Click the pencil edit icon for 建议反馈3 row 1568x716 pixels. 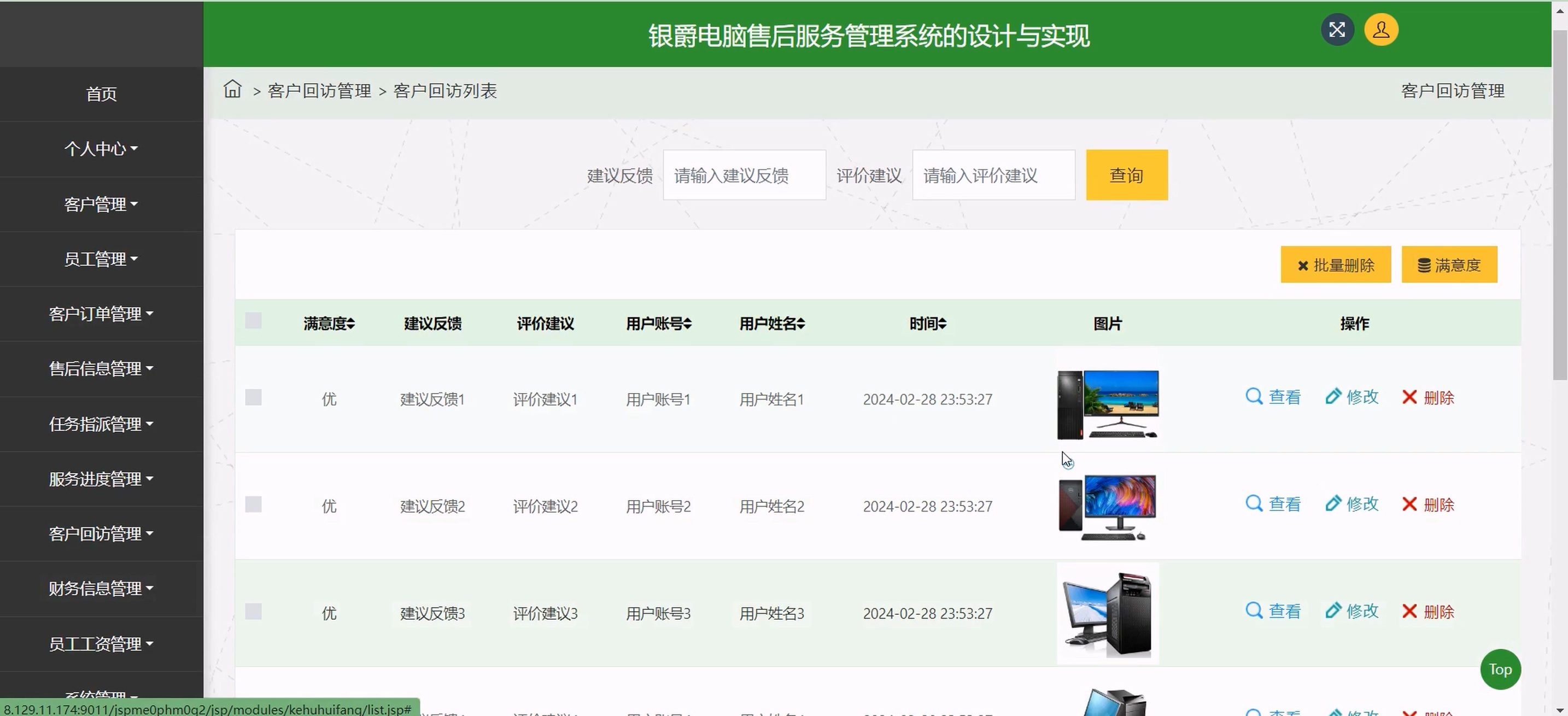click(1333, 611)
